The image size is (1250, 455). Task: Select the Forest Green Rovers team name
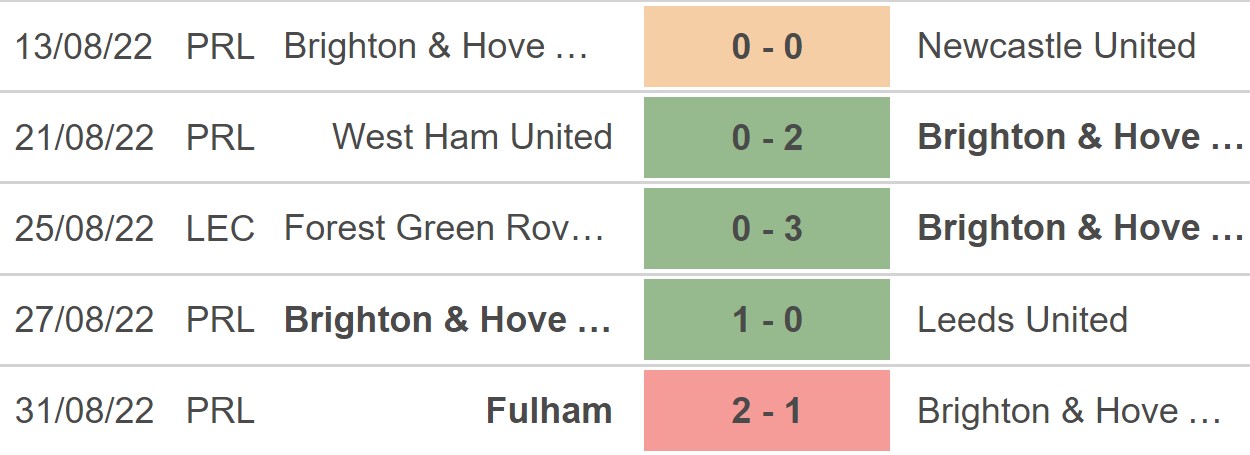click(x=445, y=228)
